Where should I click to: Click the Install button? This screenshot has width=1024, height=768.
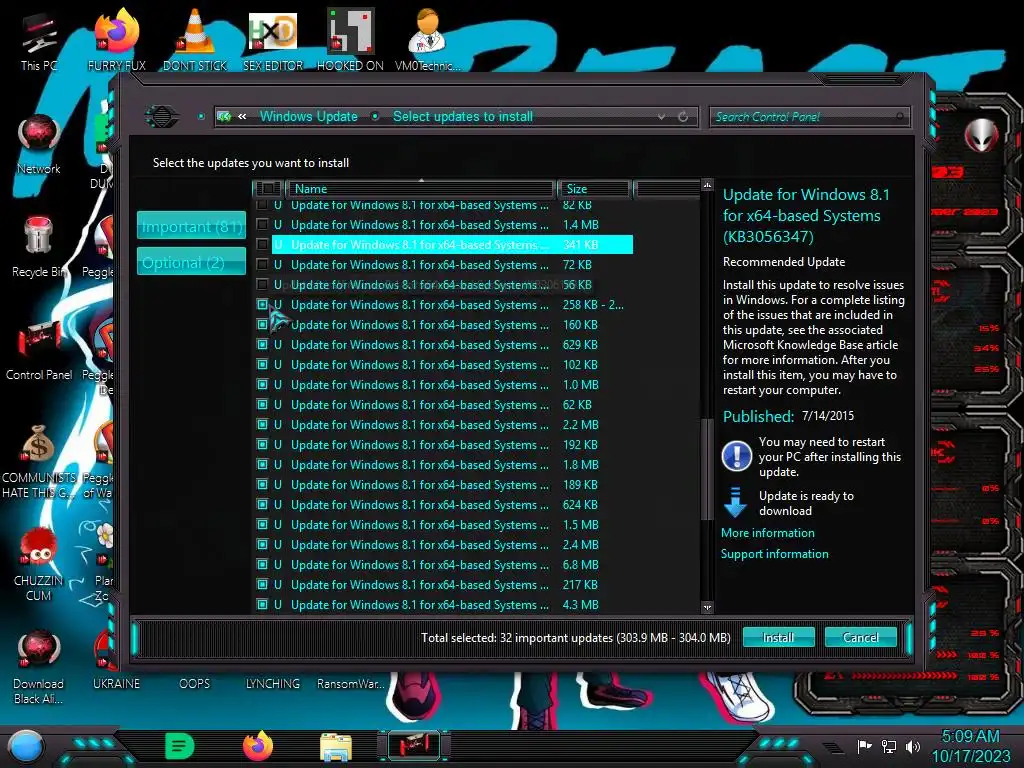pyautogui.click(x=778, y=637)
